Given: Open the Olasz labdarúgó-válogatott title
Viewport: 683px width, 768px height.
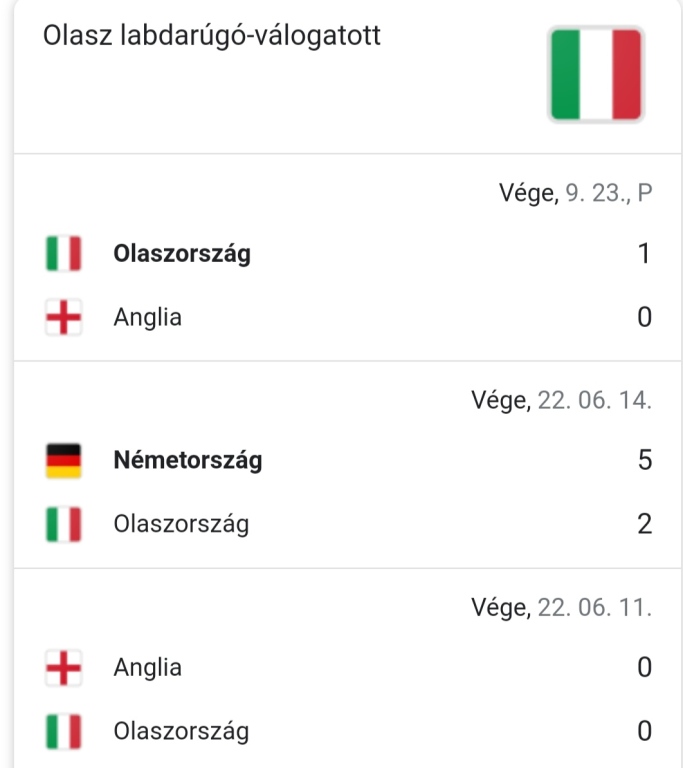Looking at the screenshot, I should point(212,36).
